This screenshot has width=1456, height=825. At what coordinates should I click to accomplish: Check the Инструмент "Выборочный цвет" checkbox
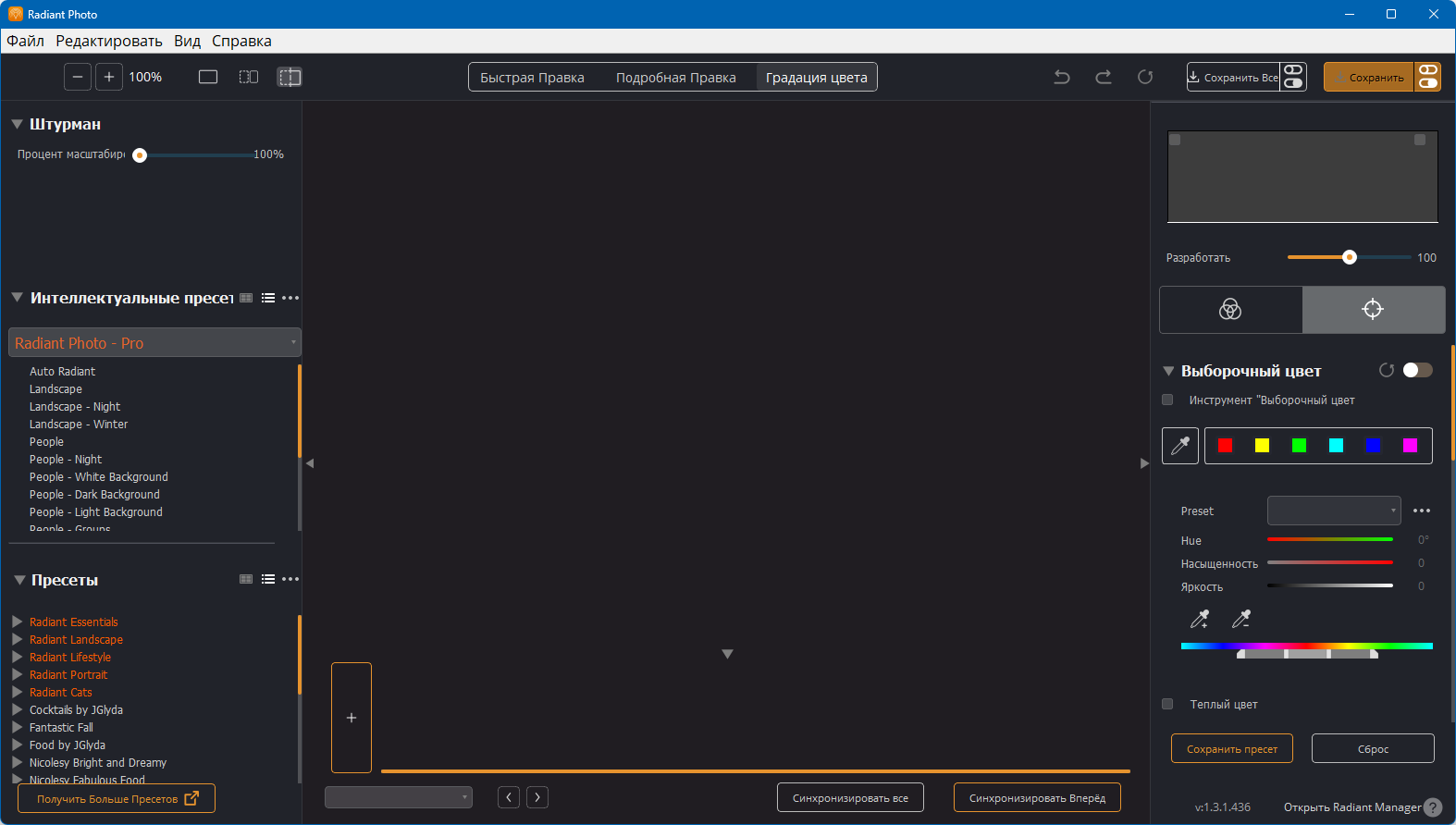pos(1168,400)
